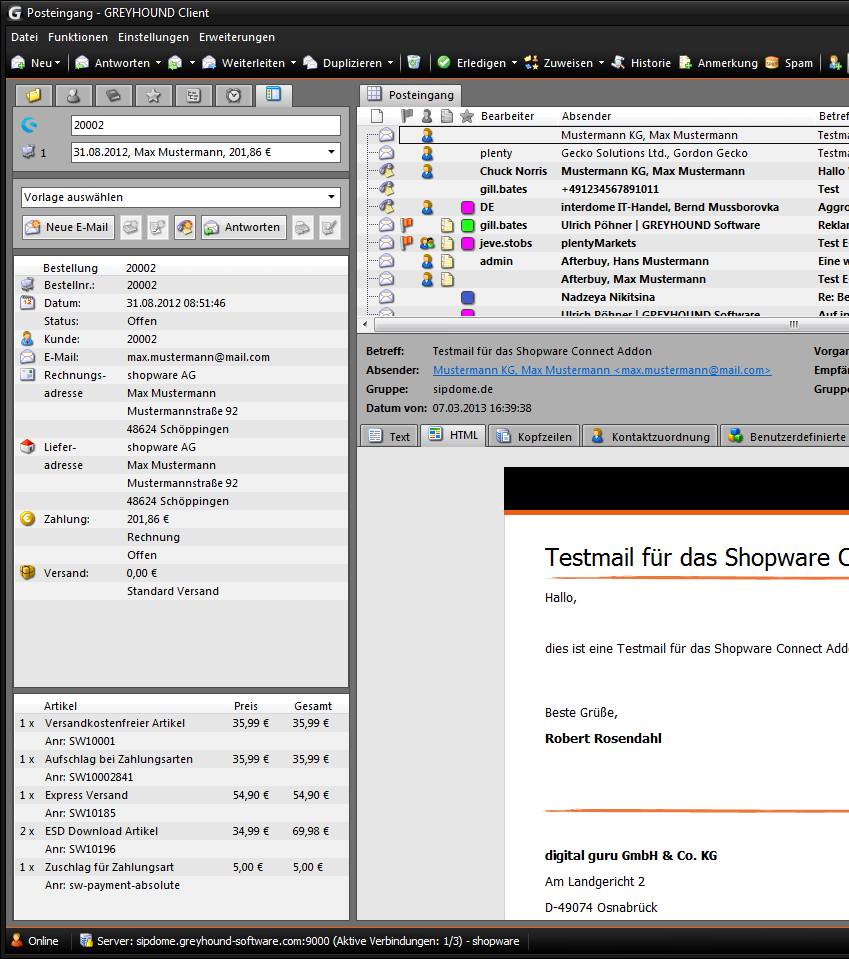Click the Bearbeiter column header
This screenshot has height=959, width=849.
point(507,116)
